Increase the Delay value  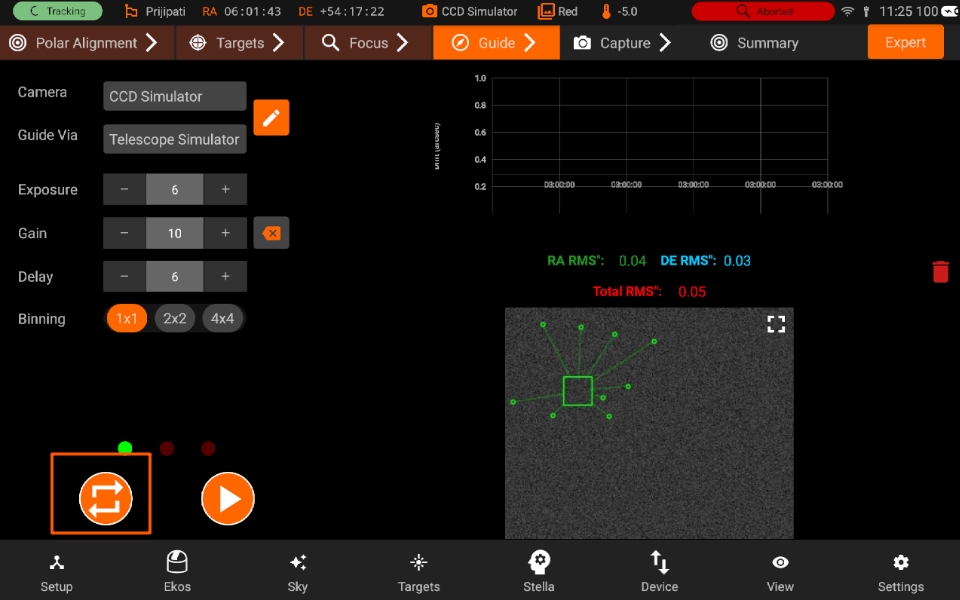tap(225, 277)
